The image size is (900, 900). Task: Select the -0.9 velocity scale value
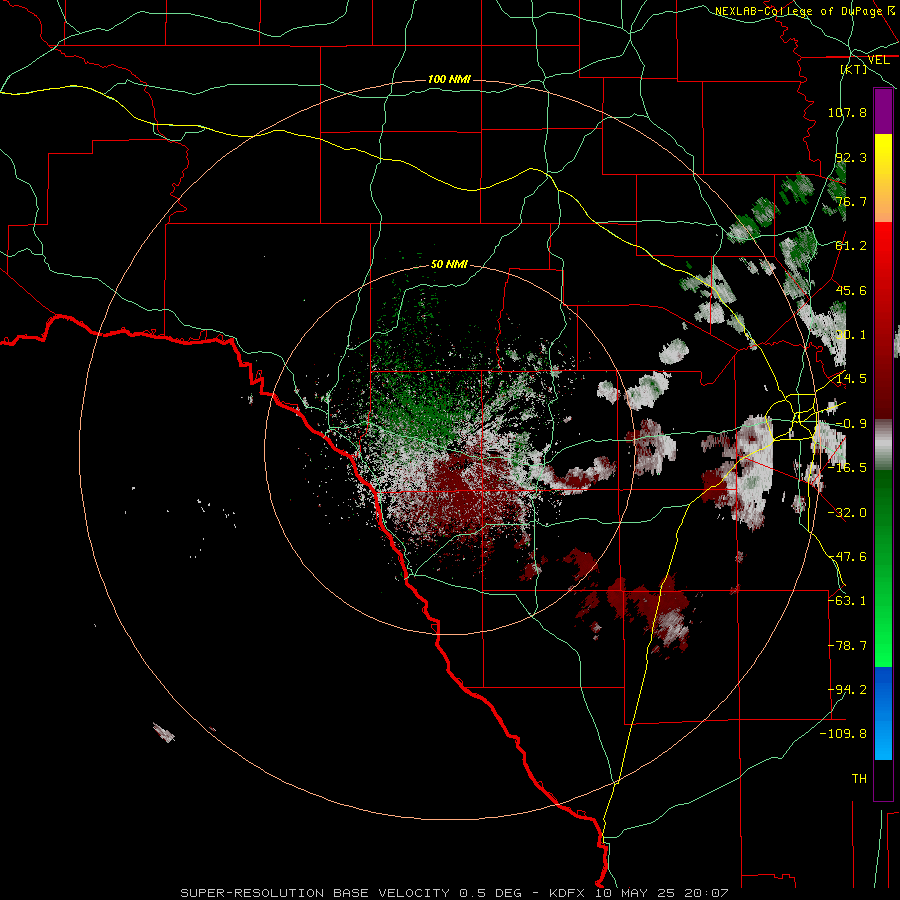point(851,424)
